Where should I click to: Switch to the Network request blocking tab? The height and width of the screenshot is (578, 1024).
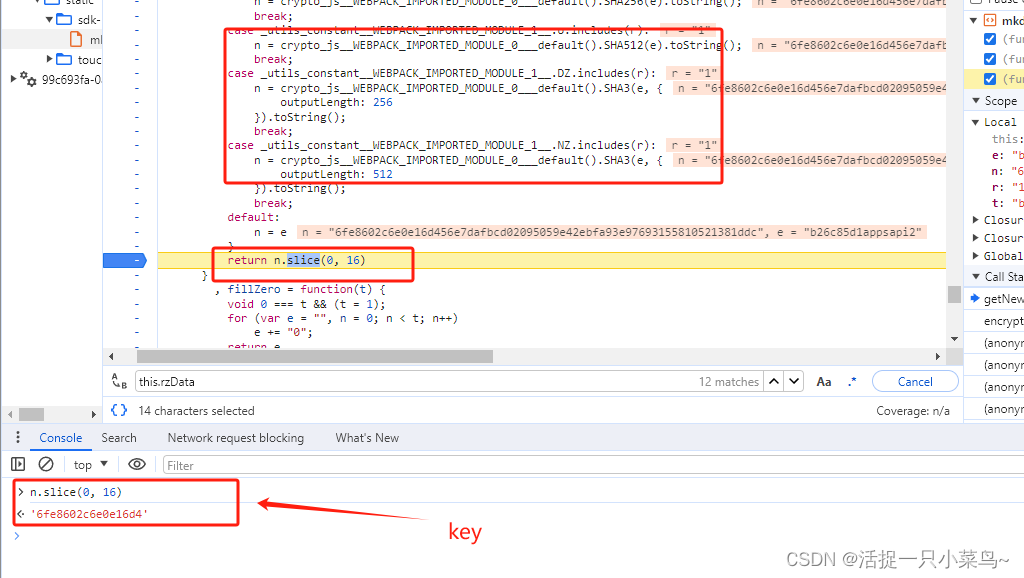(x=235, y=438)
